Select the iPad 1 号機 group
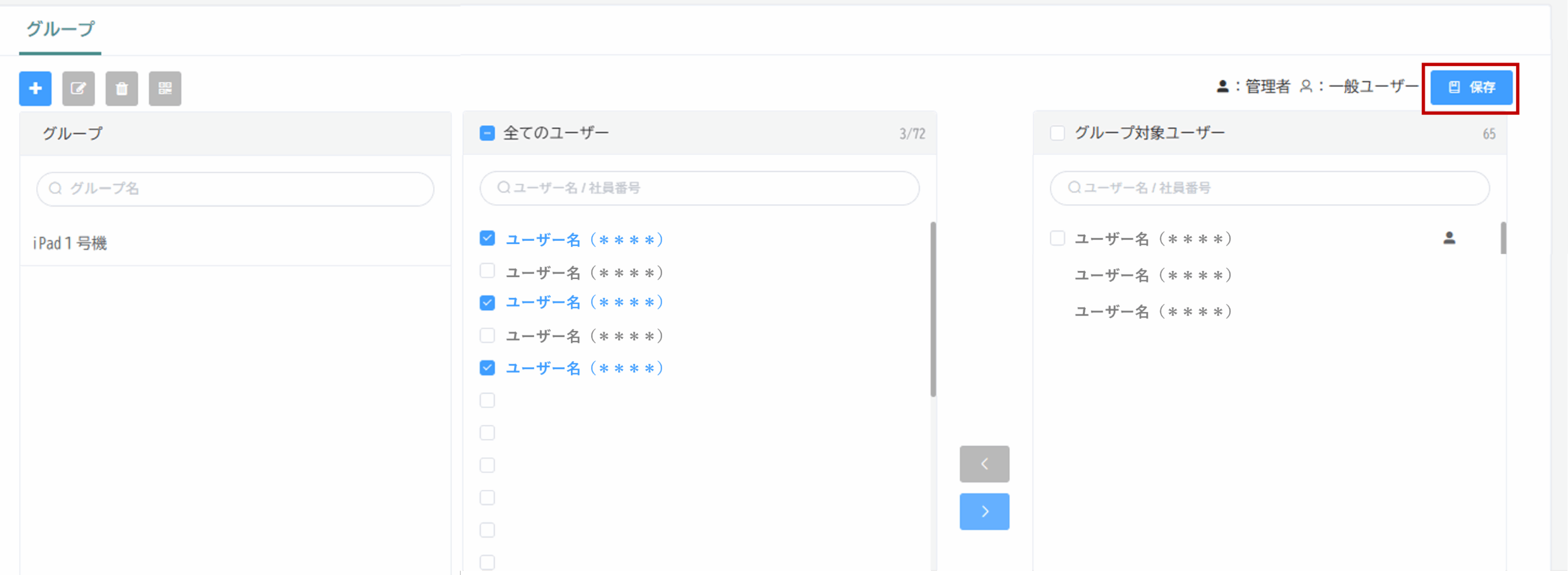The height and width of the screenshot is (575, 1568). [70, 243]
